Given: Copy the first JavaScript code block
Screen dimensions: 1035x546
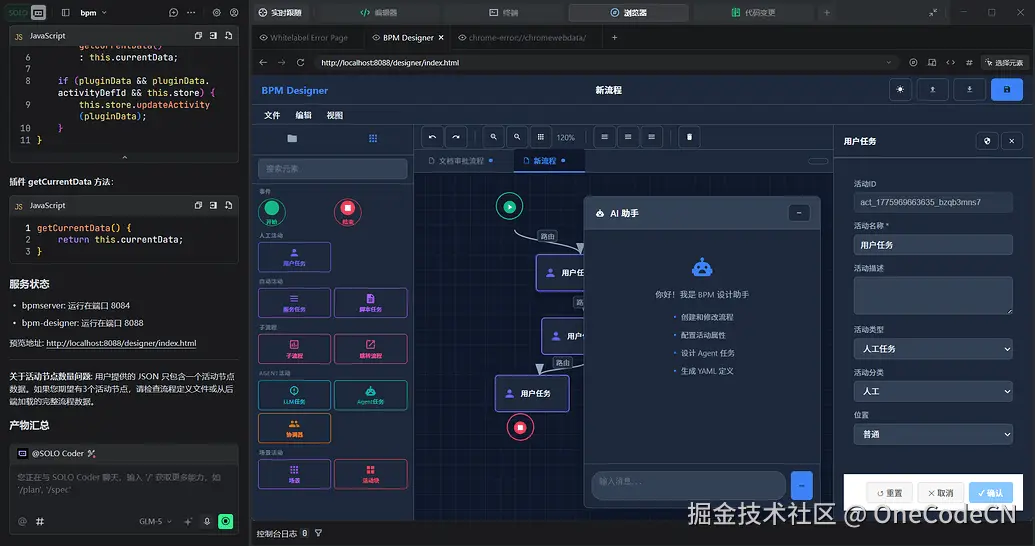Looking at the screenshot, I should [198, 36].
